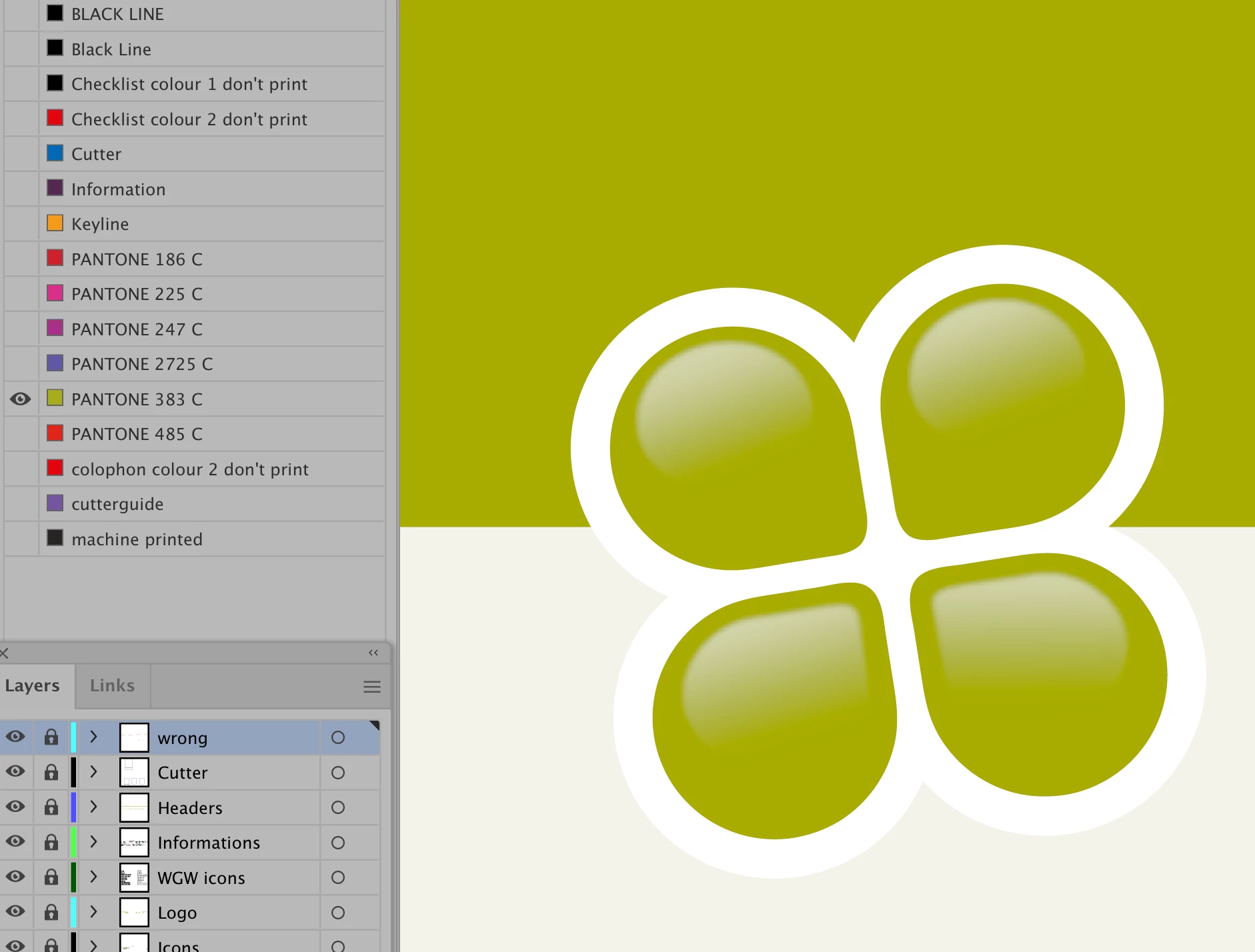
Task: Expand the Icons layer
Action: 94,945
